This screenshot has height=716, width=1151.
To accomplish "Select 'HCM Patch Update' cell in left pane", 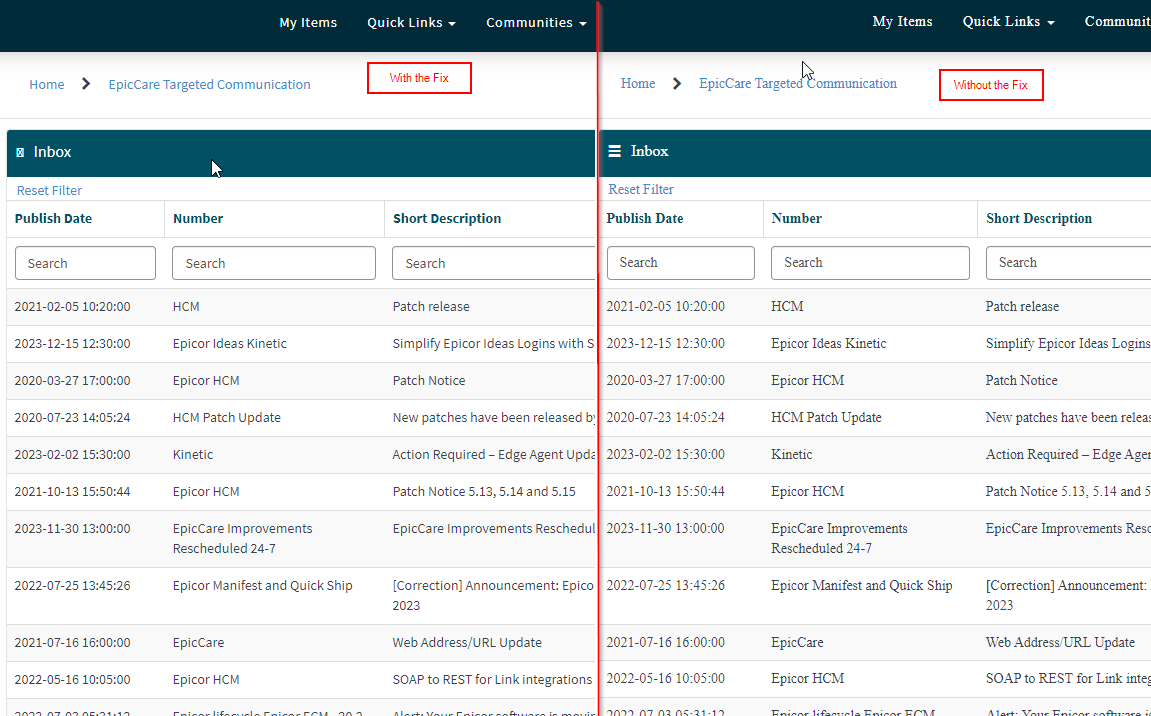I will (x=227, y=417).
